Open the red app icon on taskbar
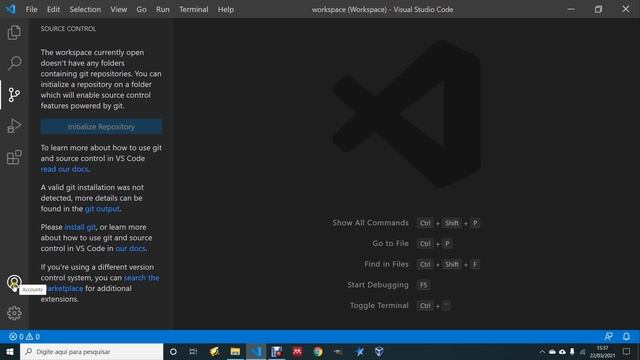This screenshot has height=360, width=640. pyautogui.click(x=297, y=351)
